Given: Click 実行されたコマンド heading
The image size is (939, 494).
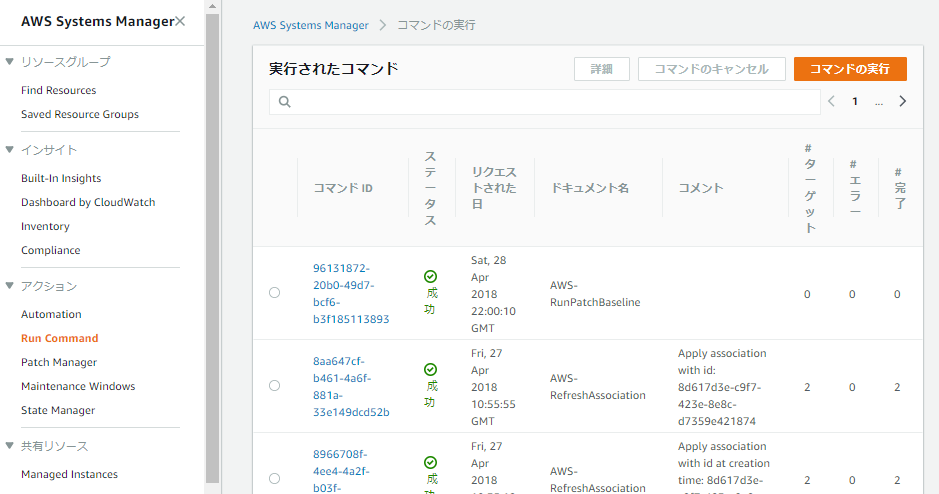Looking at the screenshot, I should point(334,69).
